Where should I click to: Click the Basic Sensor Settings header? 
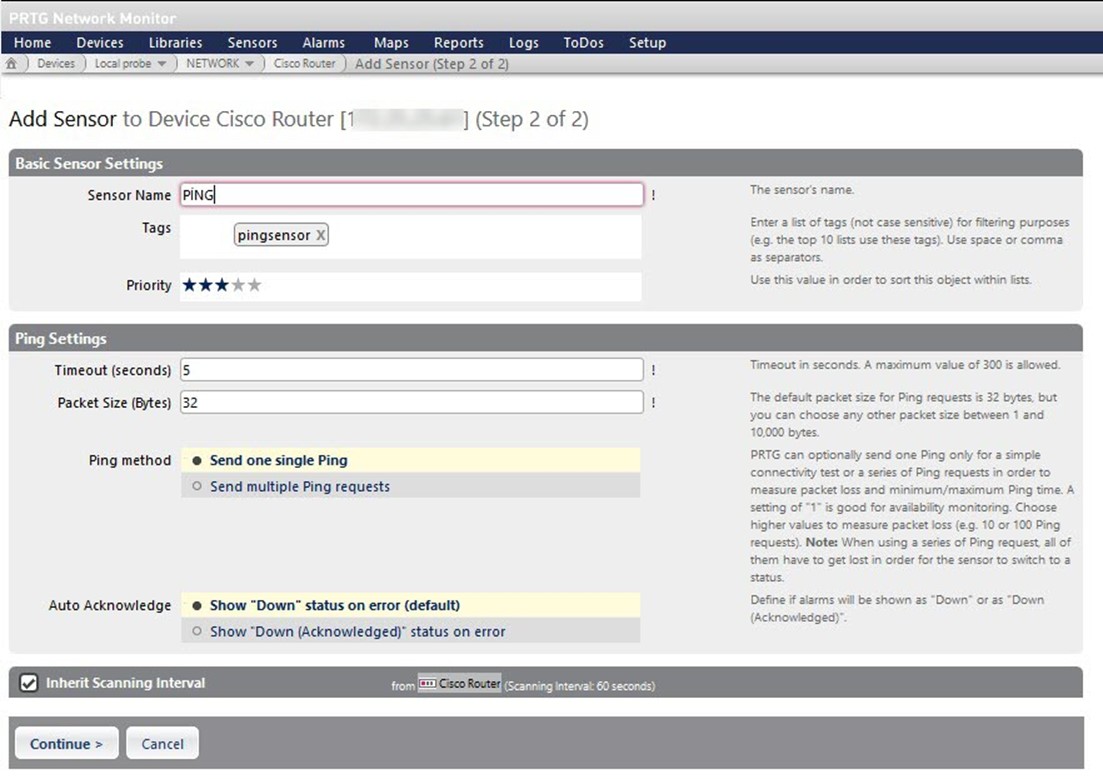[545, 163]
